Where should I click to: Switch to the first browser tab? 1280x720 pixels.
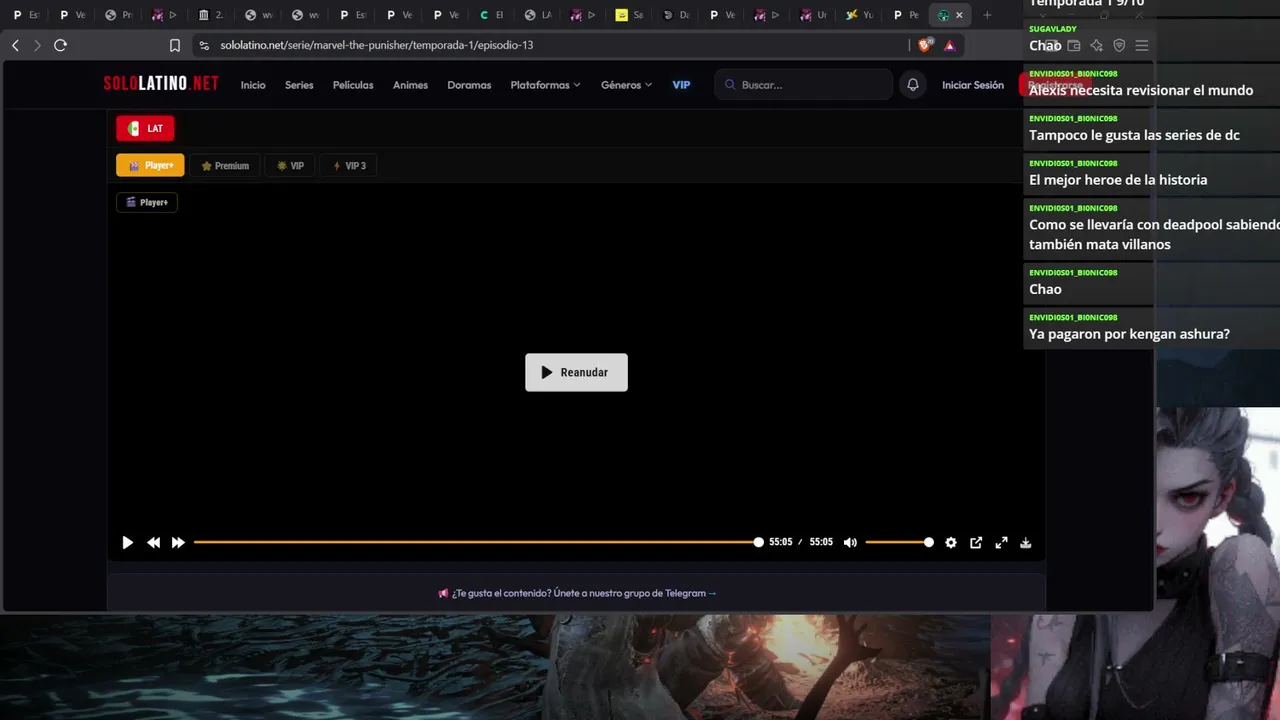click(27, 15)
